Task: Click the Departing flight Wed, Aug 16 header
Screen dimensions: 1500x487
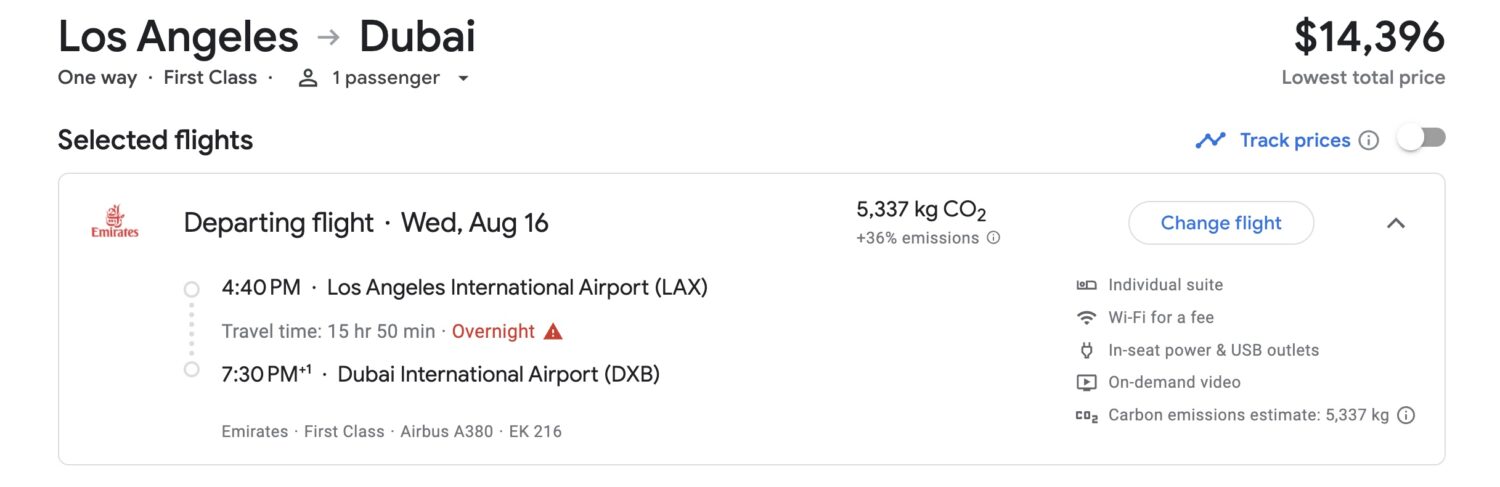Action: click(x=366, y=223)
